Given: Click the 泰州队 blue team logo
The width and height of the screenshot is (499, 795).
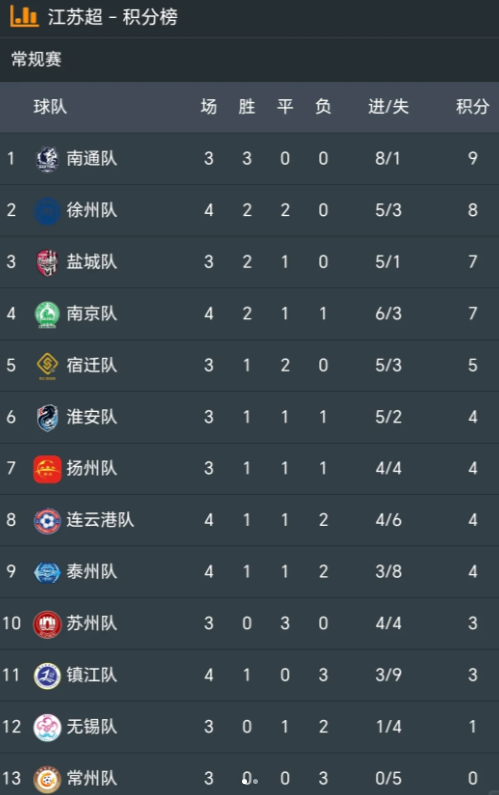Looking at the screenshot, I should pos(47,572).
